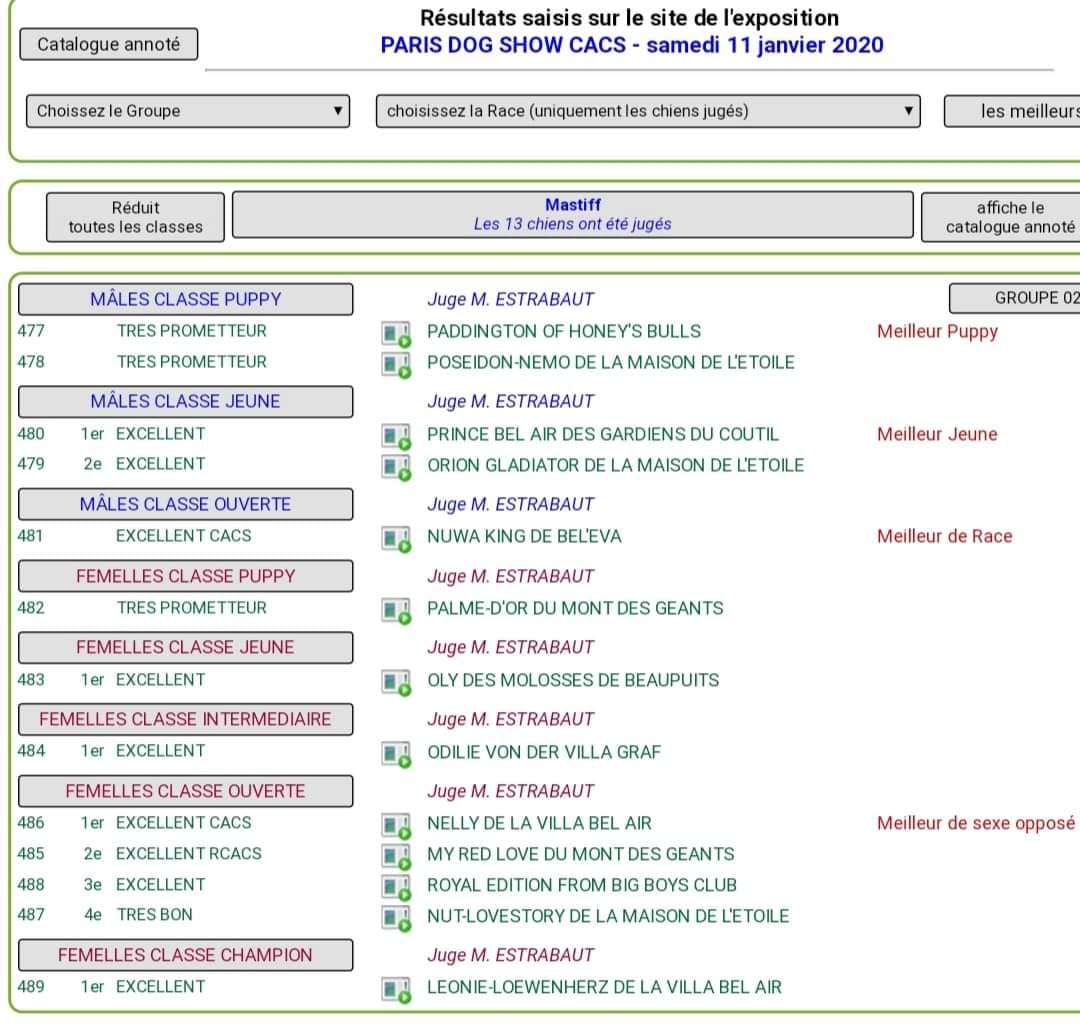Click the 'Meilleur de Race' award label
Screen dimensions: 1080x1031
(945, 537)
